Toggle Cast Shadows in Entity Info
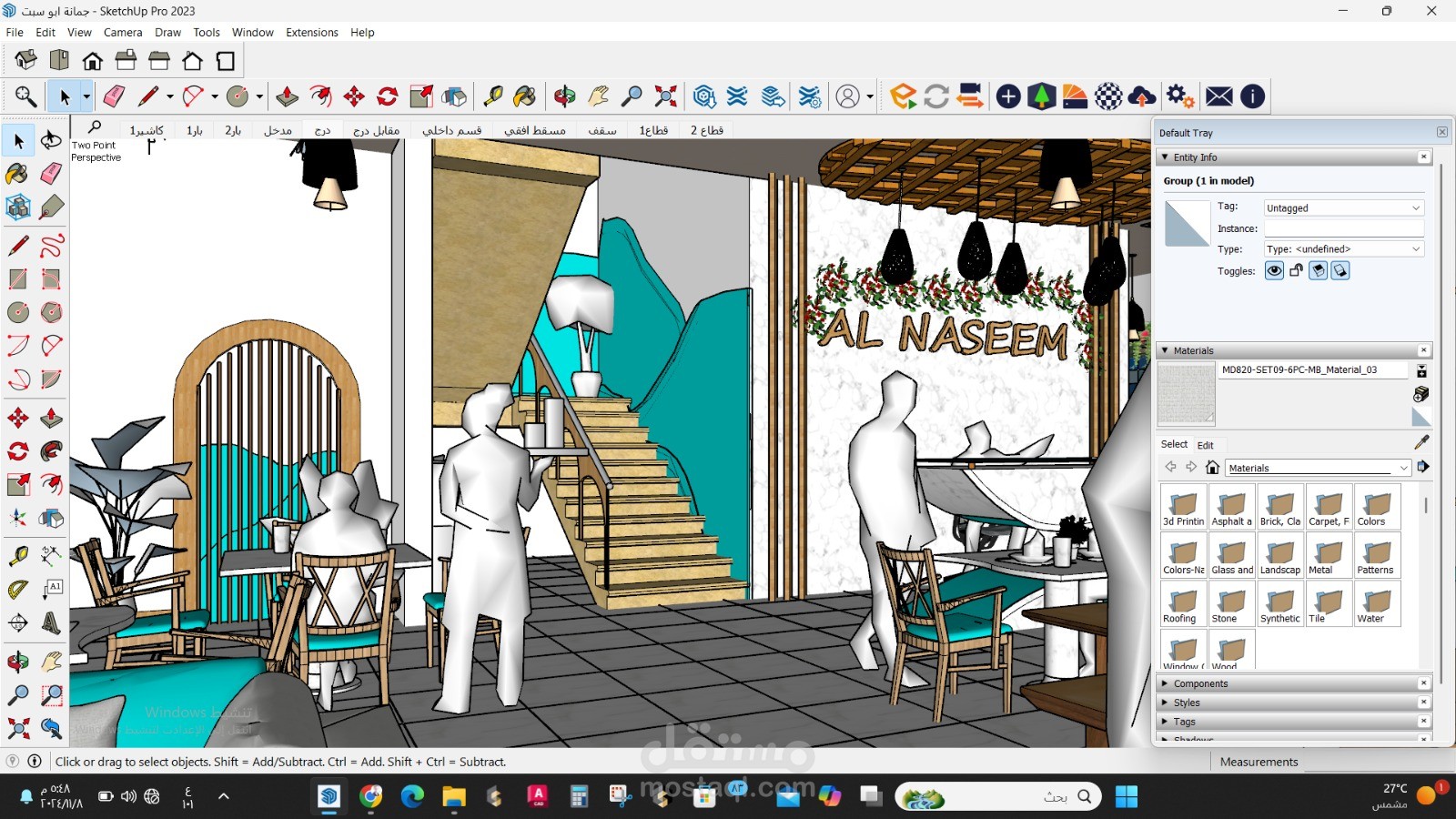The image size is (1456, 819). click(1340, 270)
